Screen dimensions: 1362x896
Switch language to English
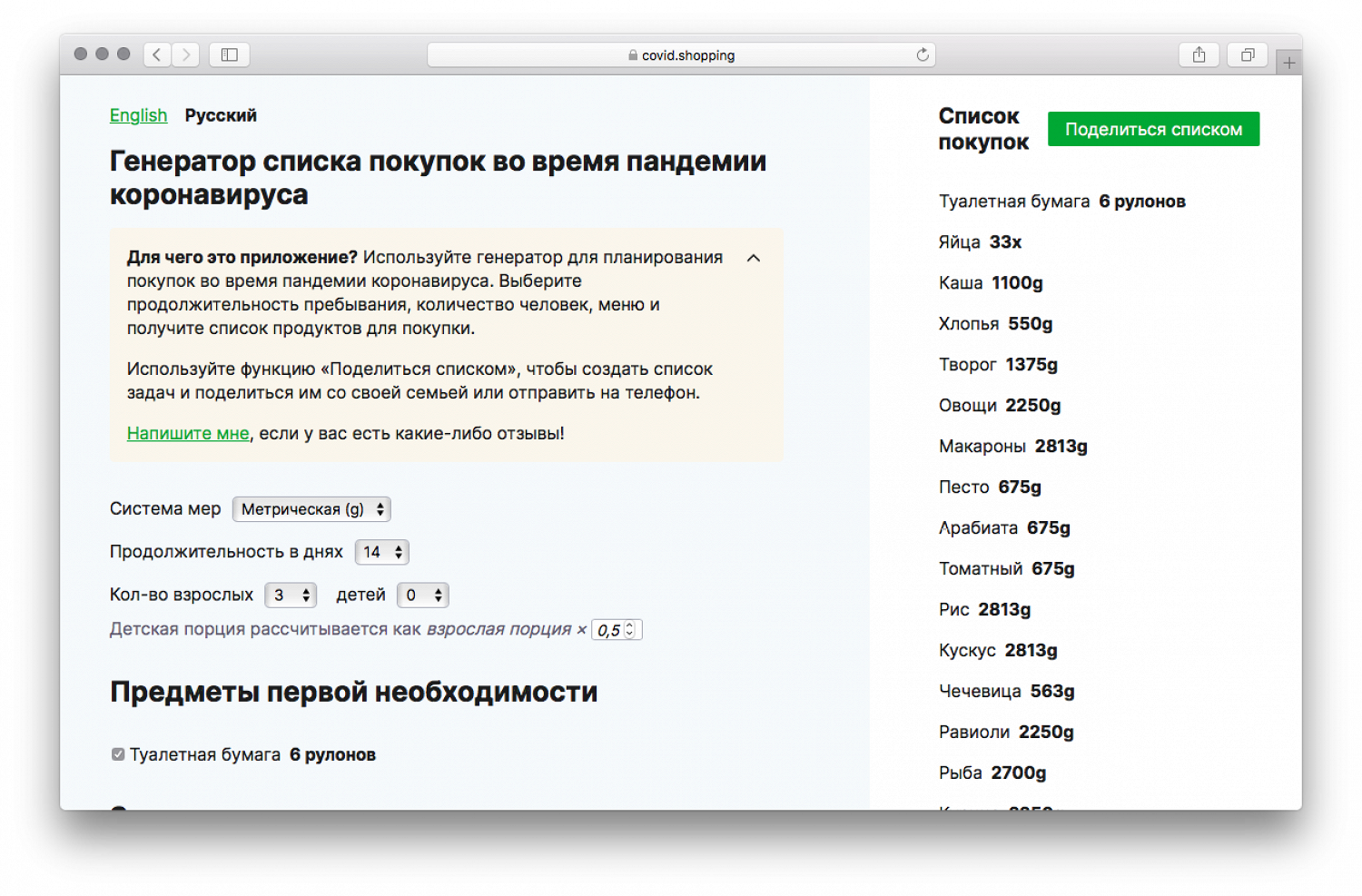[138, 115]
